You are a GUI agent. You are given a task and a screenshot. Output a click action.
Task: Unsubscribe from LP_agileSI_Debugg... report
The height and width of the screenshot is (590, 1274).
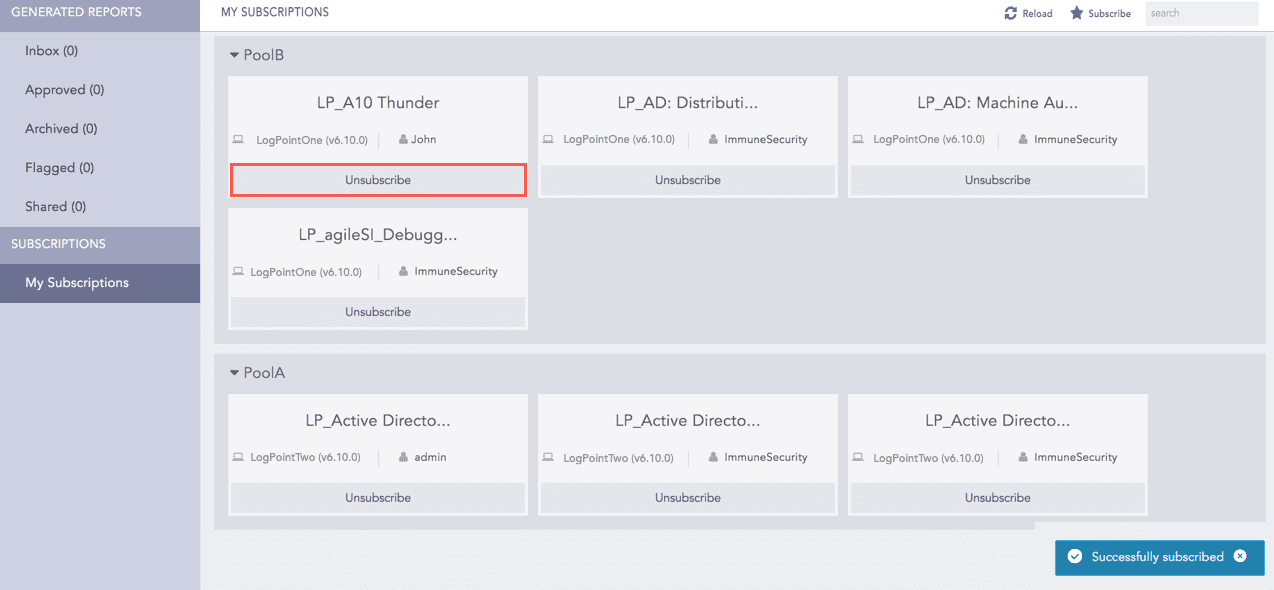(378, 312)
